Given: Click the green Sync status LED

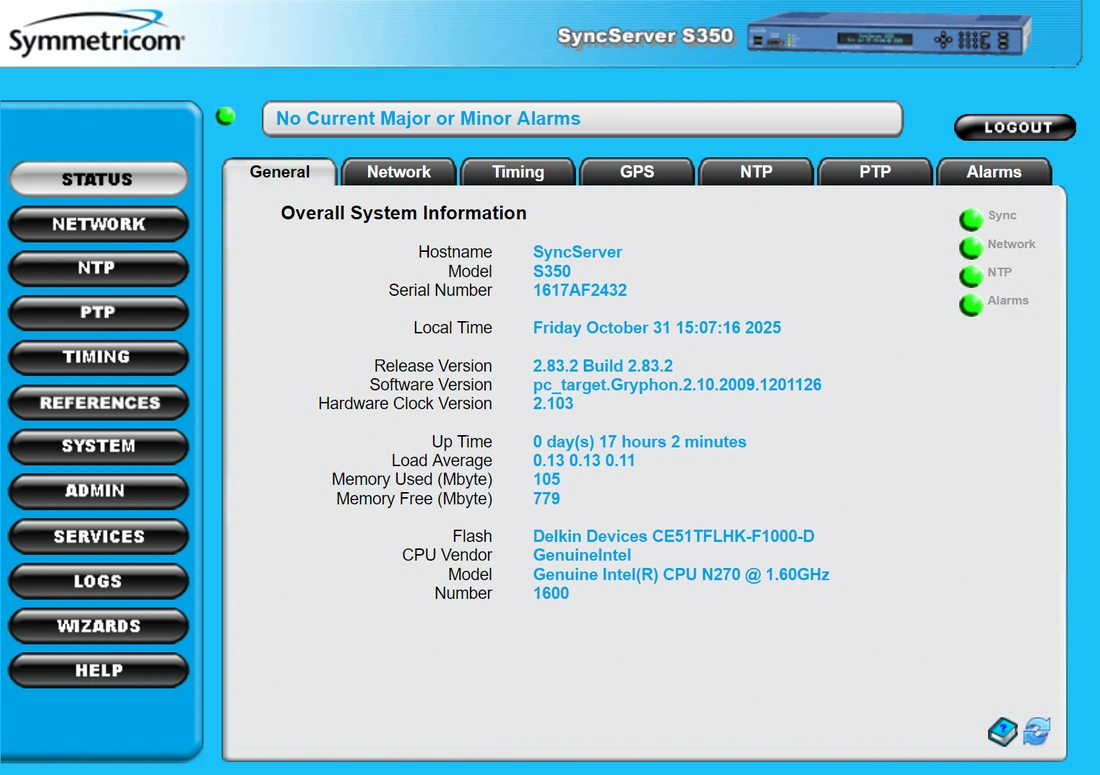Looking at the screenshot, I should [x=970, y=219].
